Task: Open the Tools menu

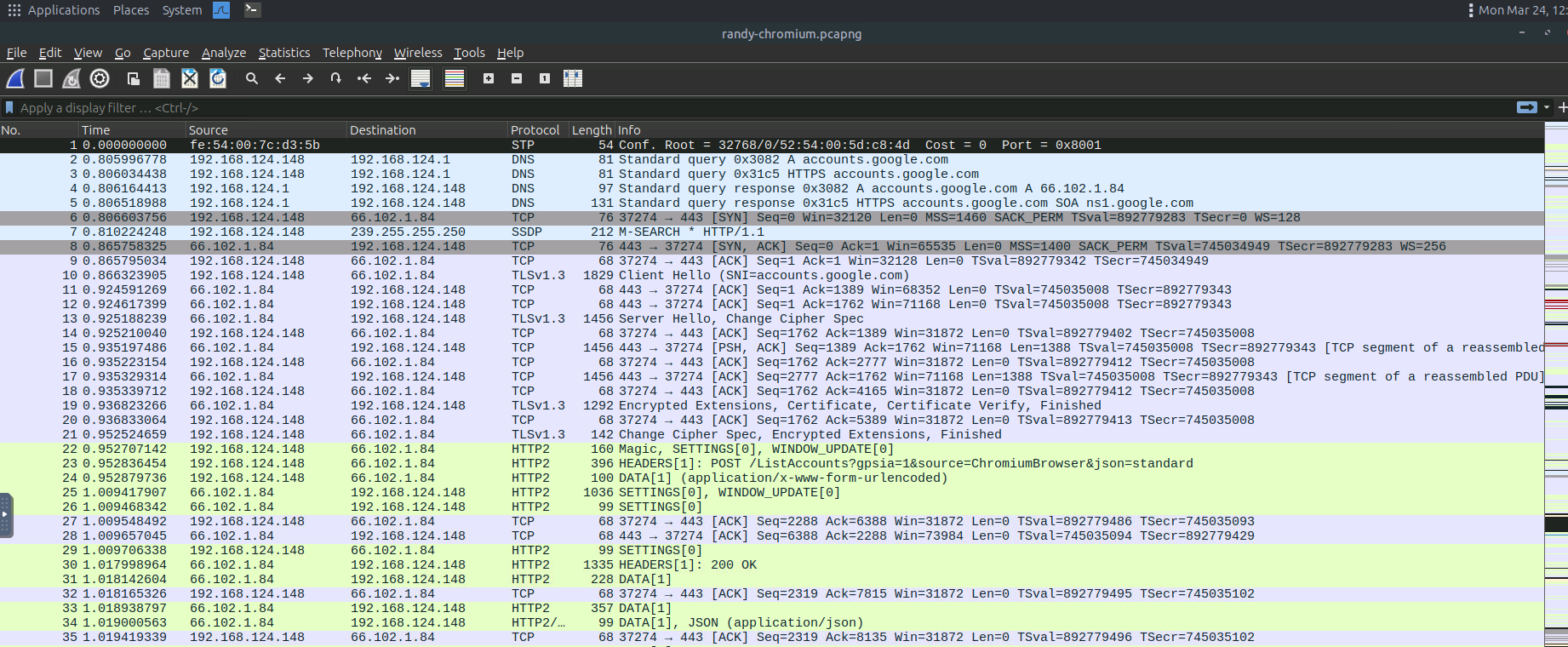Action: click(469, 53)
